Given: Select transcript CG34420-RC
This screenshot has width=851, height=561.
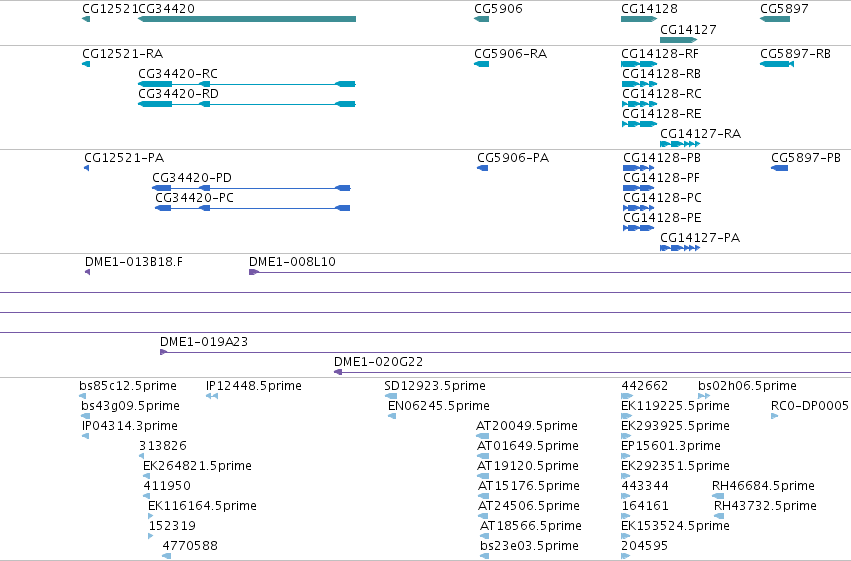Looking at the screenshot, I should click(247, 84).
